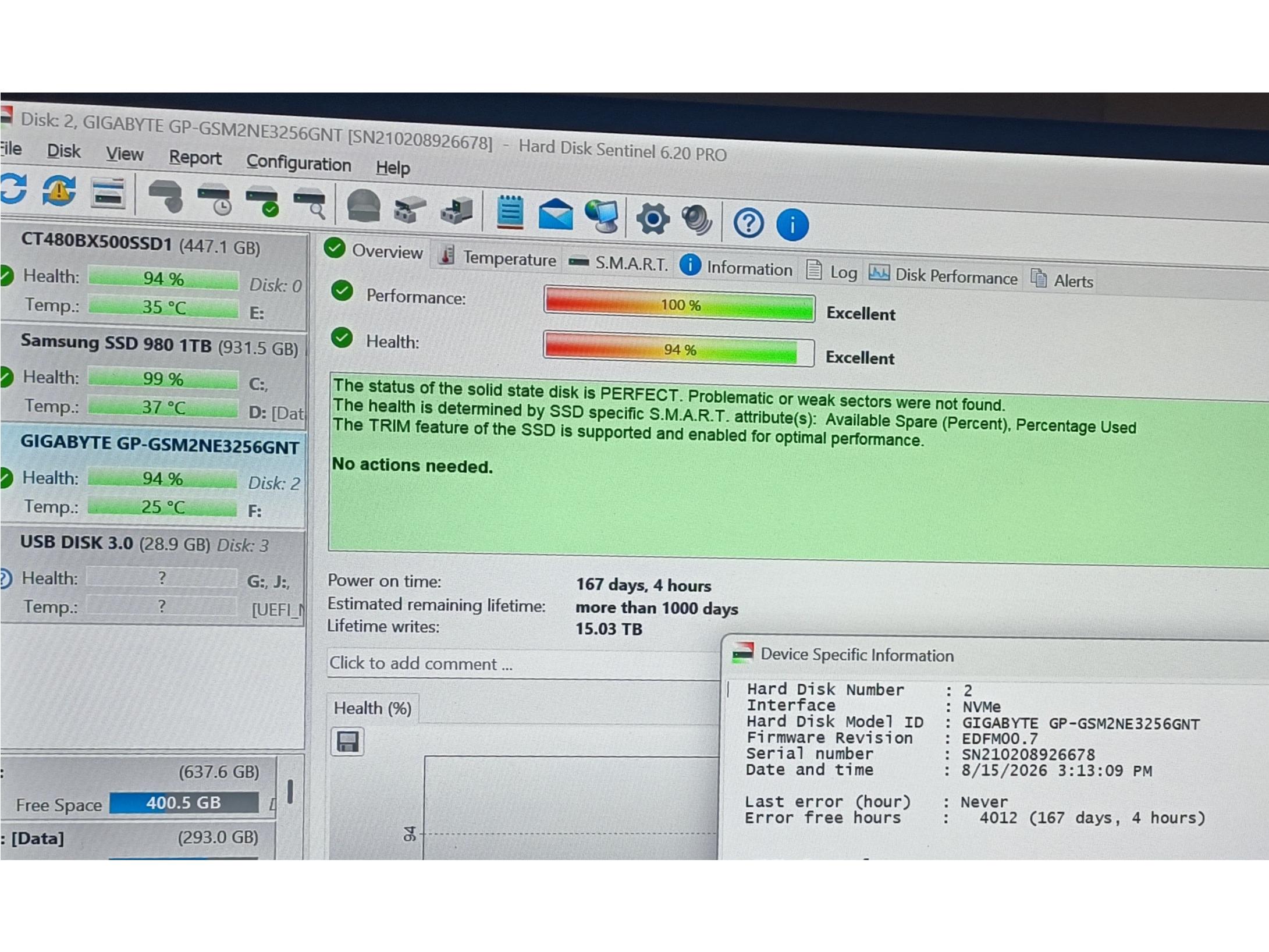The height and width of the screenshot is (952, 1269).
Task: Click the 'NVMe' interface value
Action: [x=982, y=706]
